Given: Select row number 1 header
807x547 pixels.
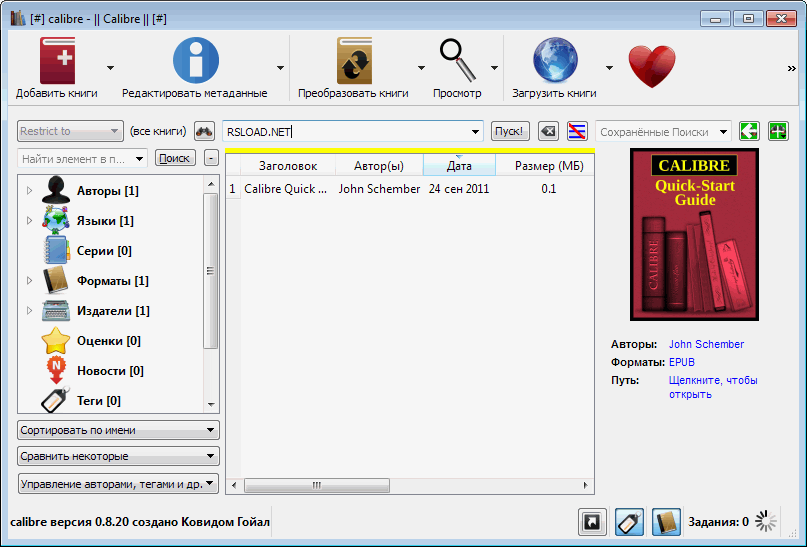Looking at the screenshot, I should 233,189.
